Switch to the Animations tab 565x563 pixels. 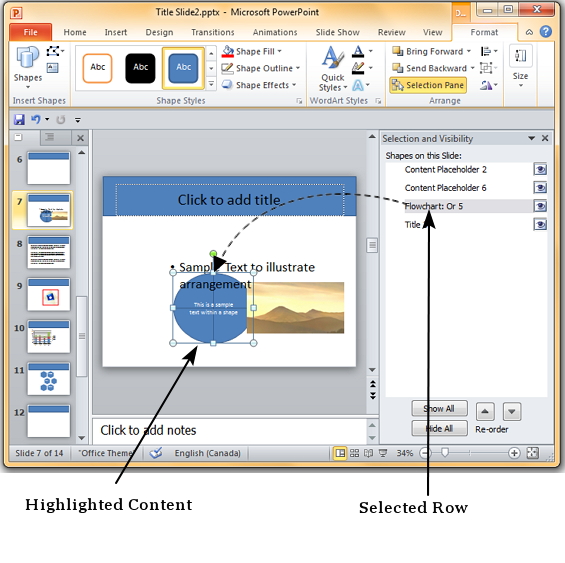pos(275,32)
